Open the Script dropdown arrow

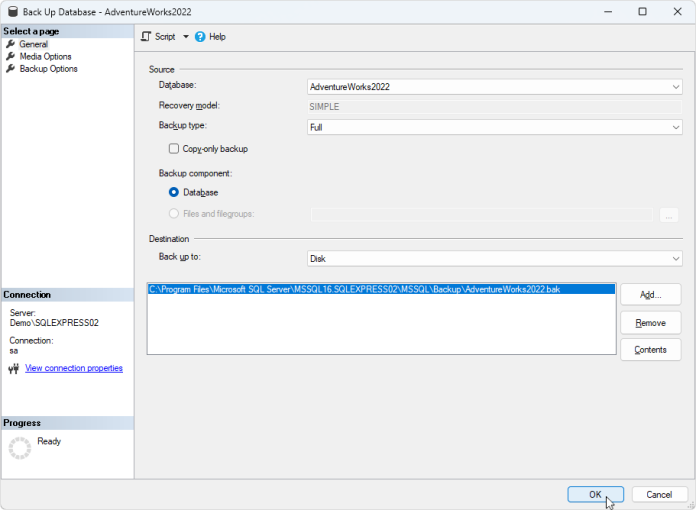click(x=186, y=36)
